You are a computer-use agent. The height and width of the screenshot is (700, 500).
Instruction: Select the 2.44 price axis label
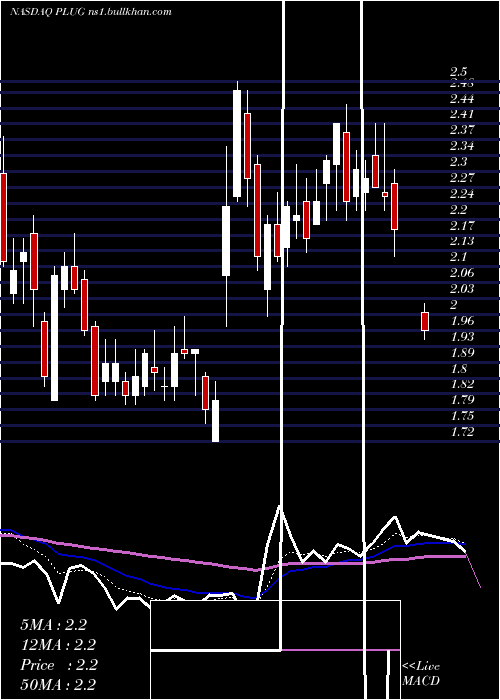[462, 98]
